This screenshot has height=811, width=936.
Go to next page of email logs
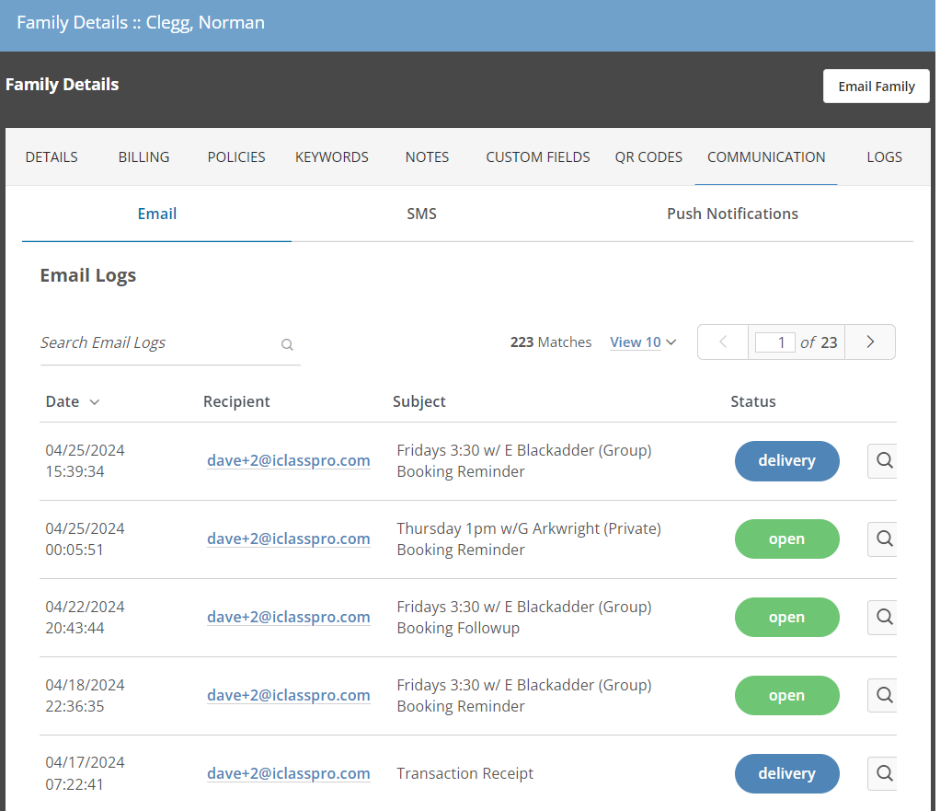(x=870, y=342)
